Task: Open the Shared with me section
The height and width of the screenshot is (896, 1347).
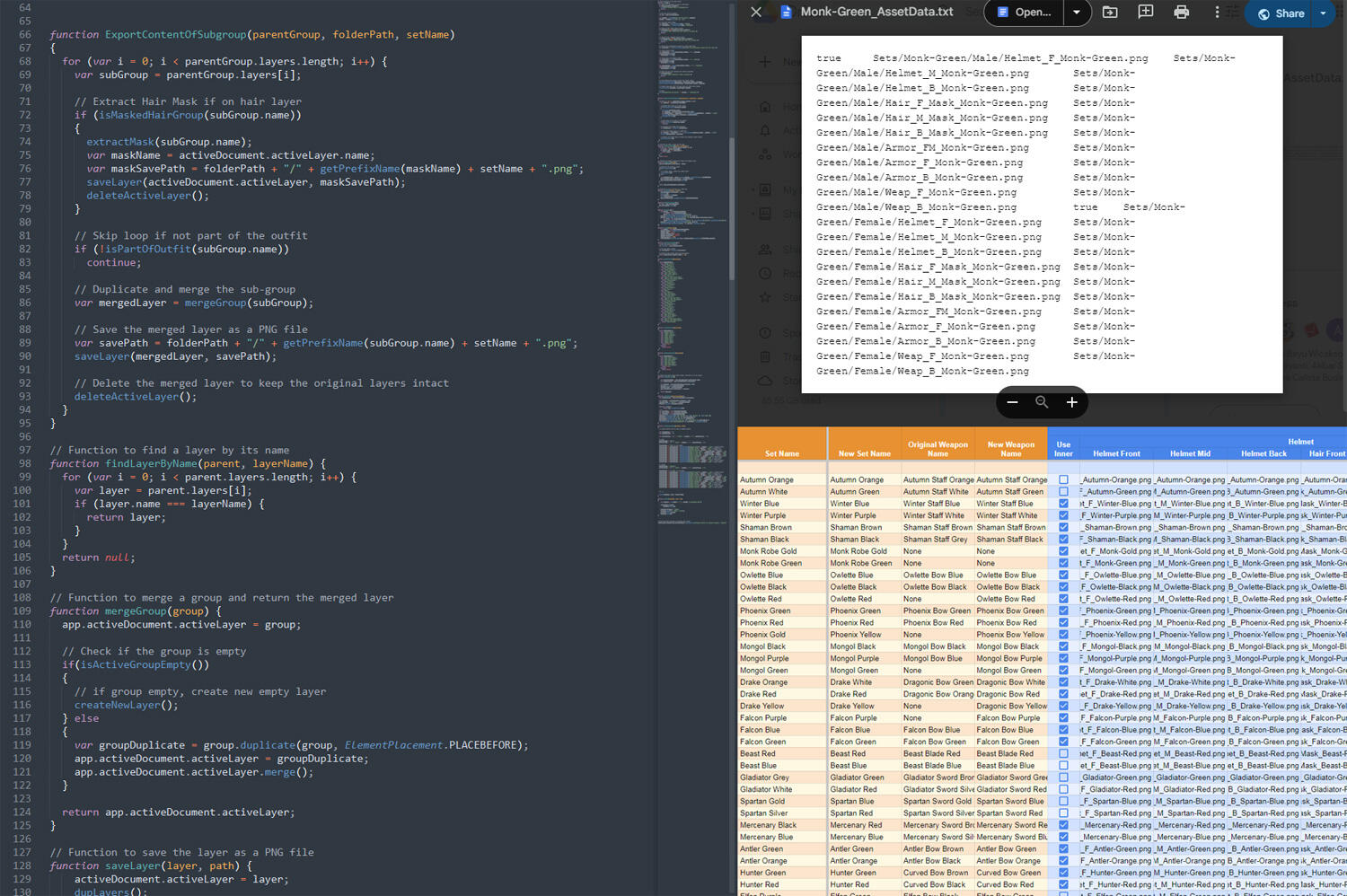Action: coord(765,250)
